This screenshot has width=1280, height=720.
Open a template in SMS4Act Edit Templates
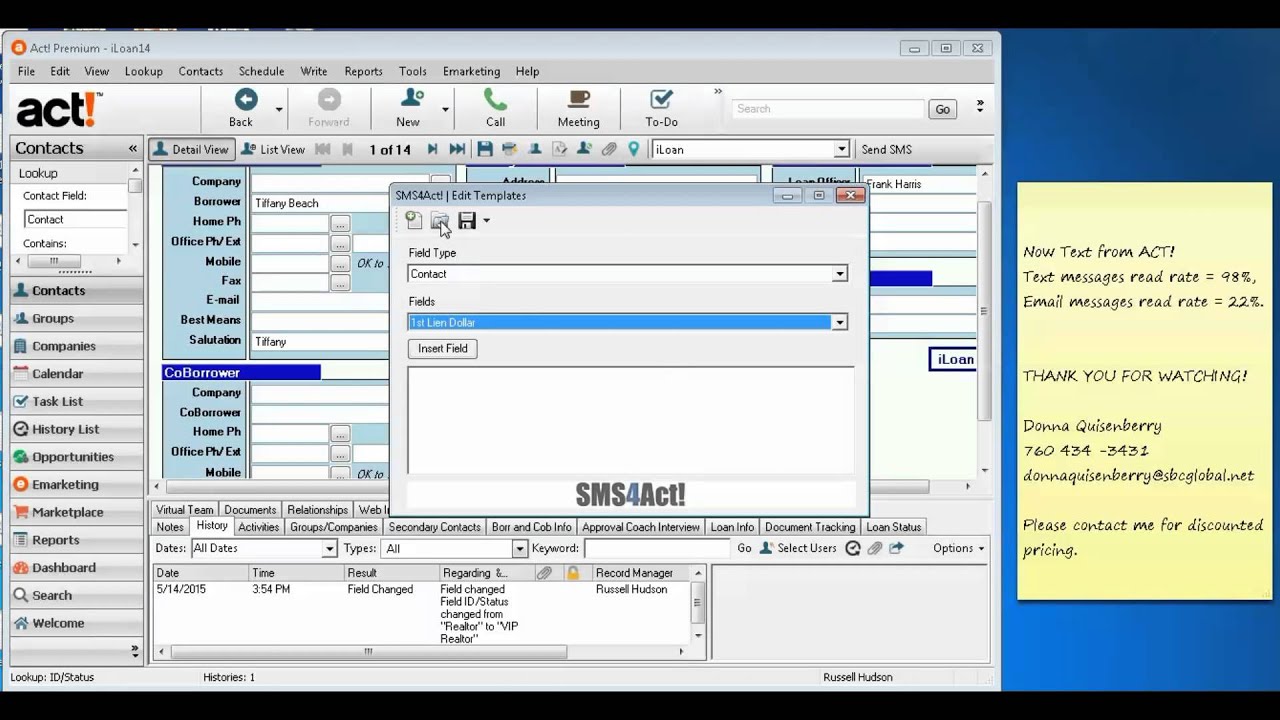[440, 220]
